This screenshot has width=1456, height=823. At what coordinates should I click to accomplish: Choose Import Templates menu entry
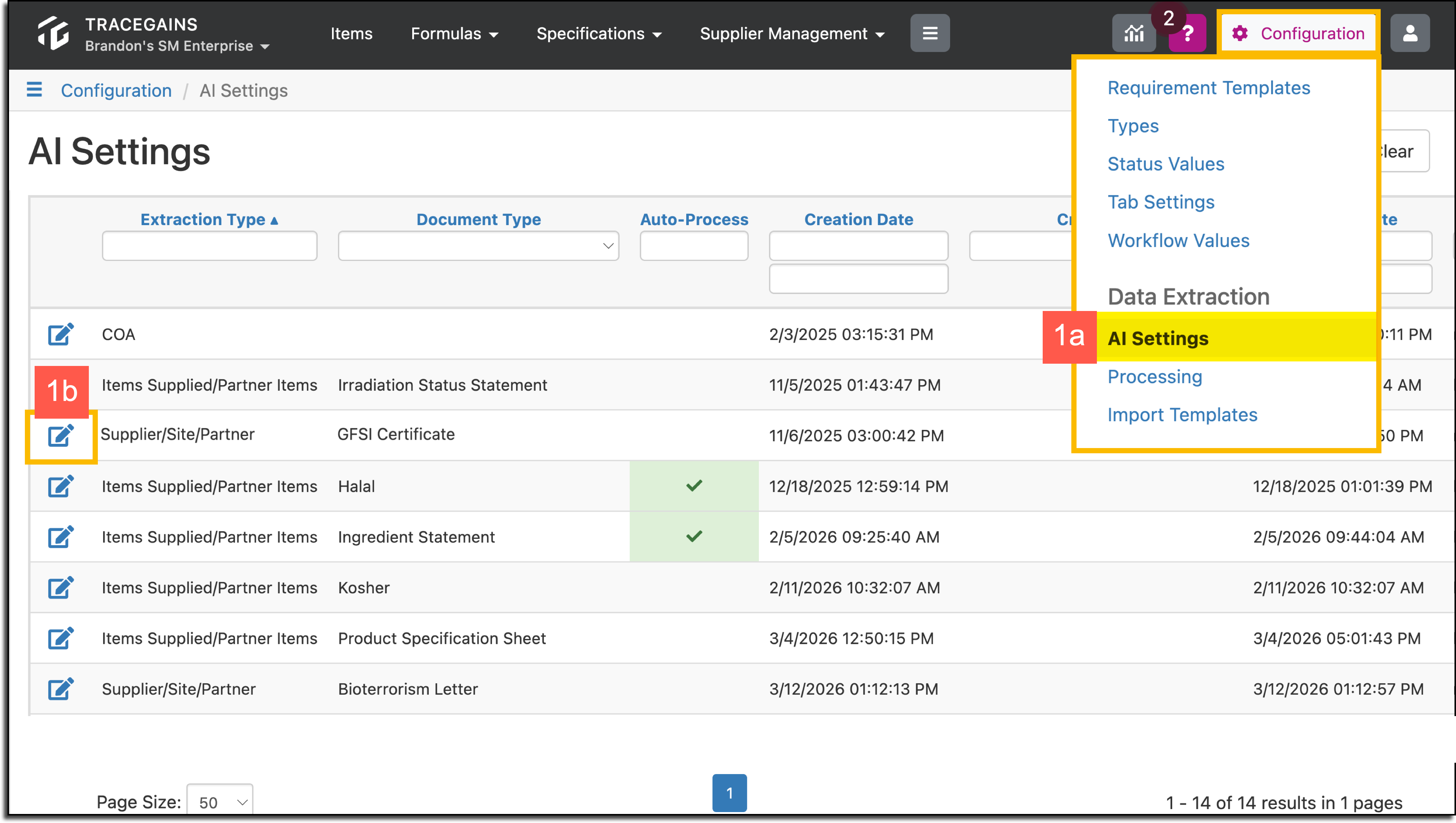[x=1182, y=415]
